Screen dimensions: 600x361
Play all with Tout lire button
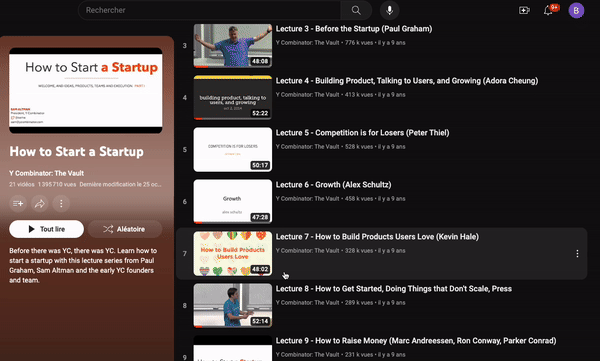point(46,229)
